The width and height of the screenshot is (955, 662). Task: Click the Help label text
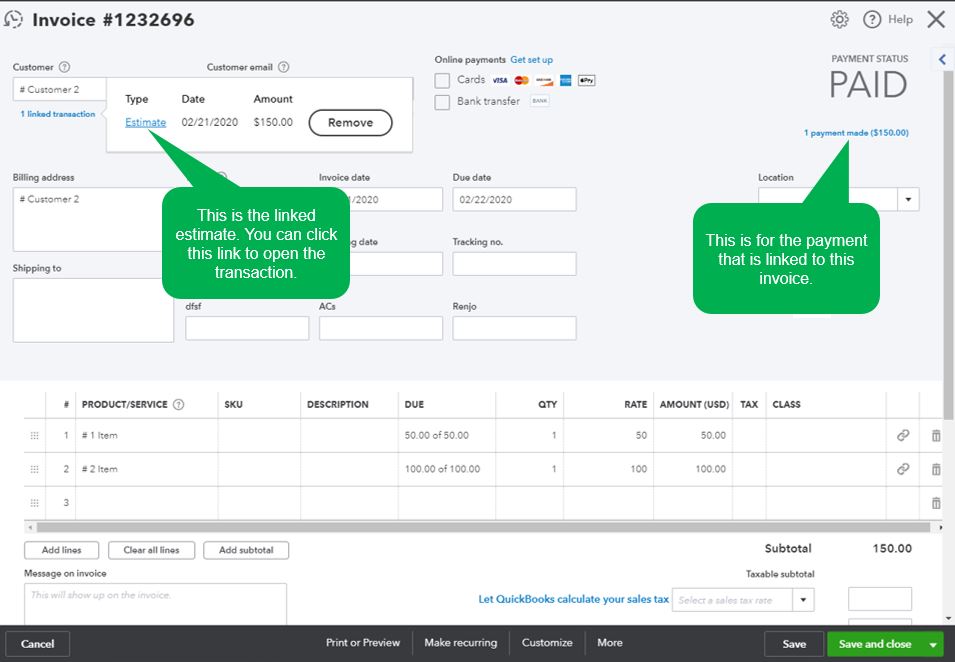click(900, 19)
